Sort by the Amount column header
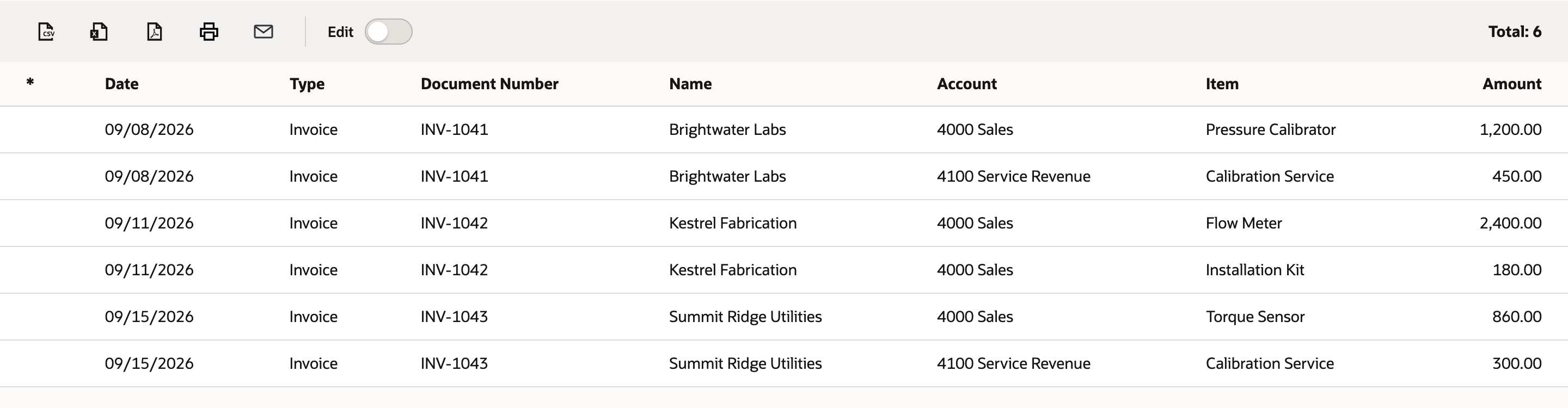 tap(1512, 84)
